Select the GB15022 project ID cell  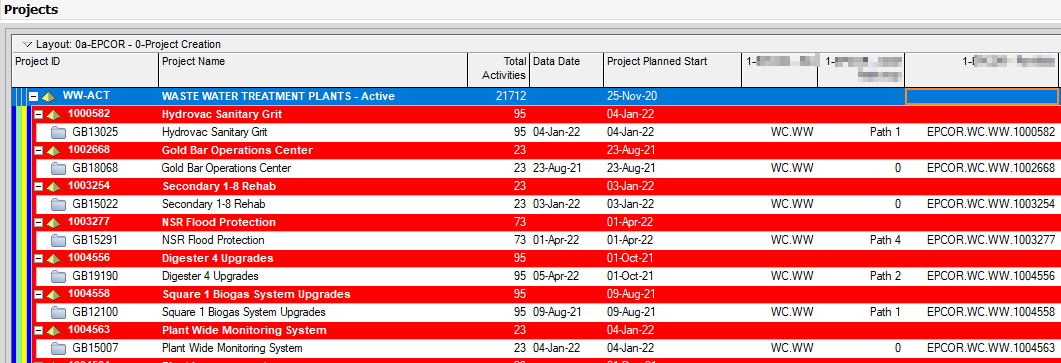coord(95,204)
